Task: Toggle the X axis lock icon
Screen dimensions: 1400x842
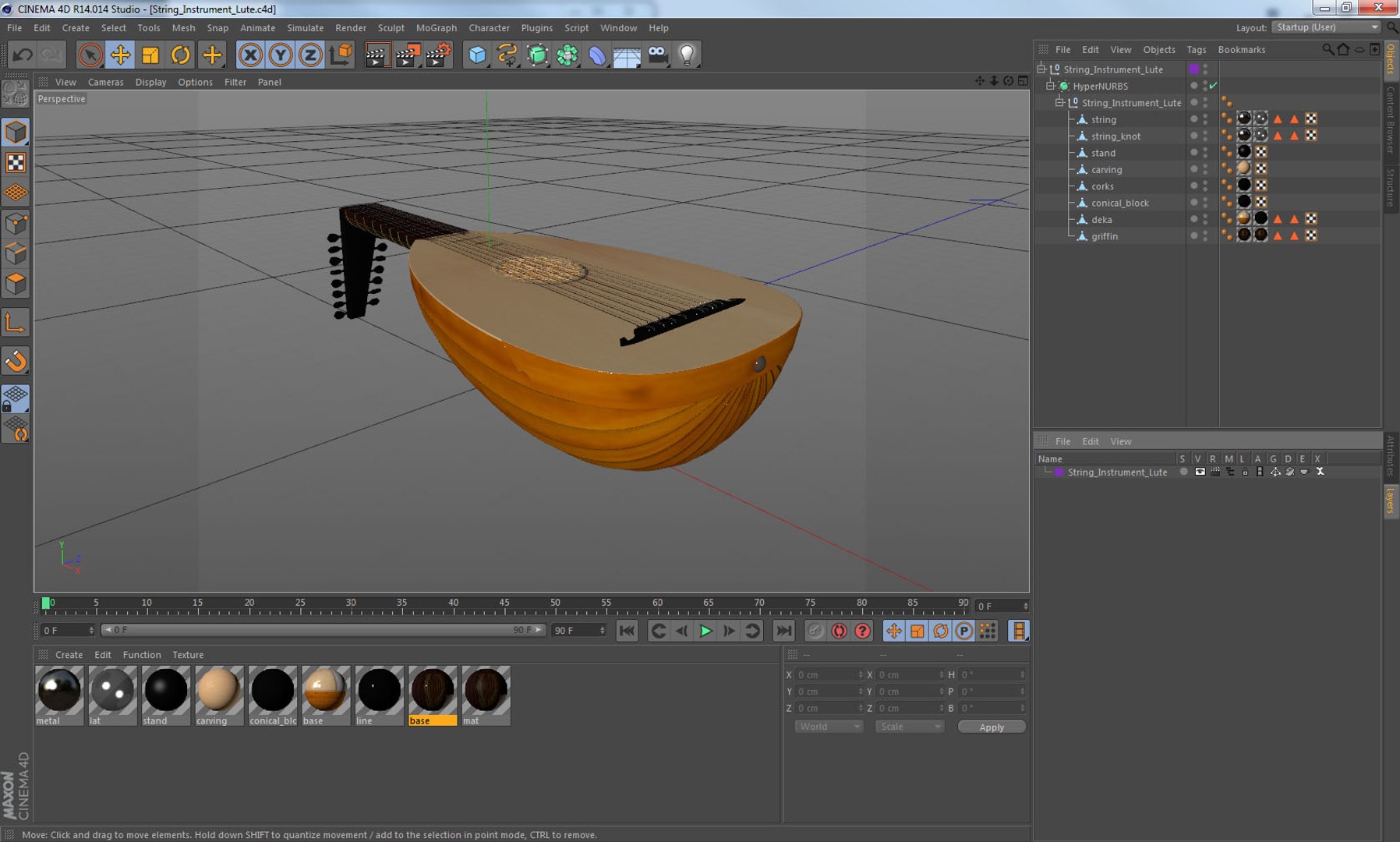Action: coord(250,55)
